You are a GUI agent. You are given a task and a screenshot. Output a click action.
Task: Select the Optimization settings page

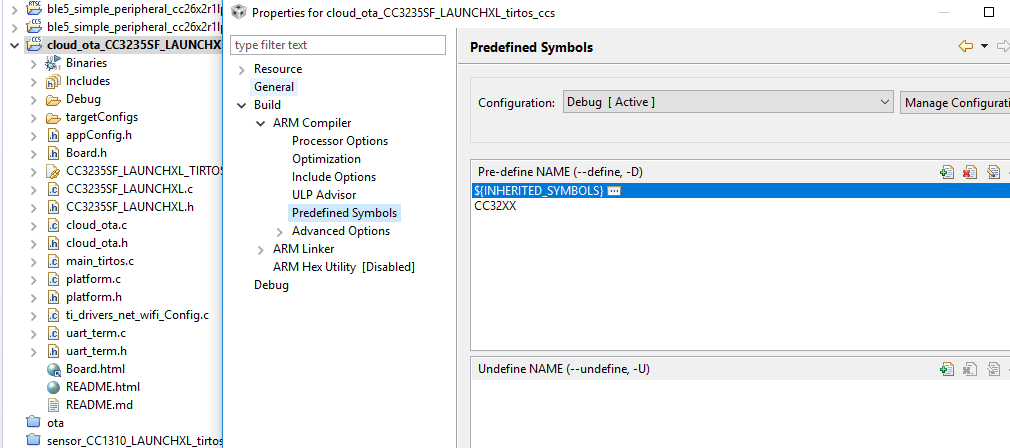coord(326,159)
